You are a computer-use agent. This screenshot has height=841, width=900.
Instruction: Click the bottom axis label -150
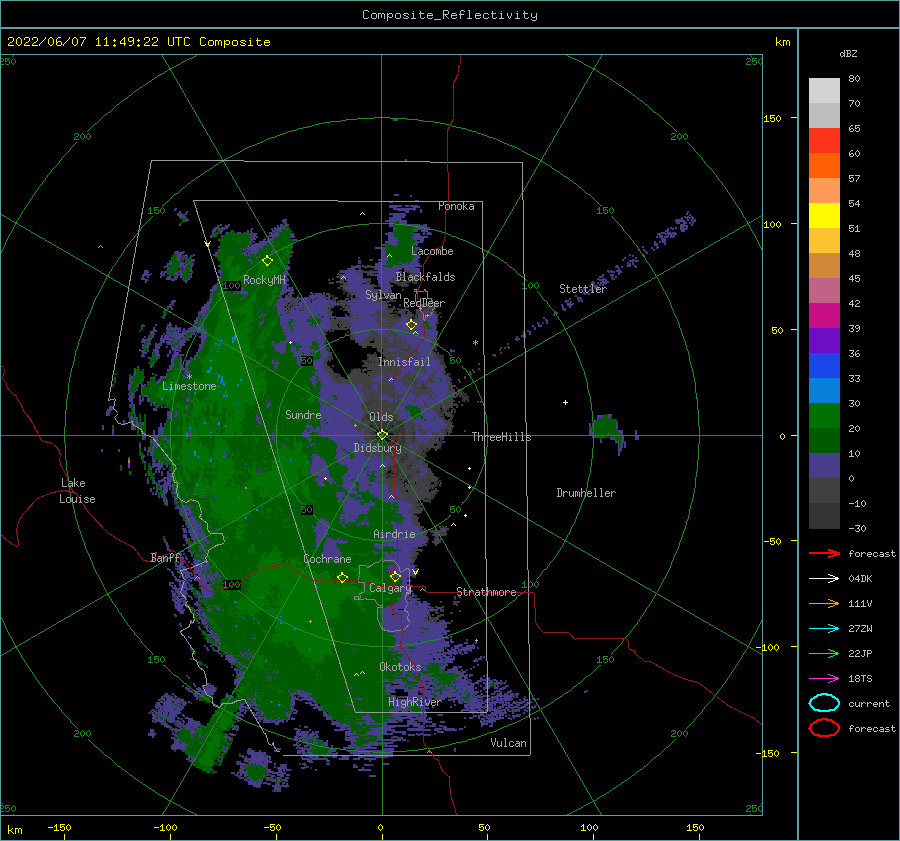point(59,827)
